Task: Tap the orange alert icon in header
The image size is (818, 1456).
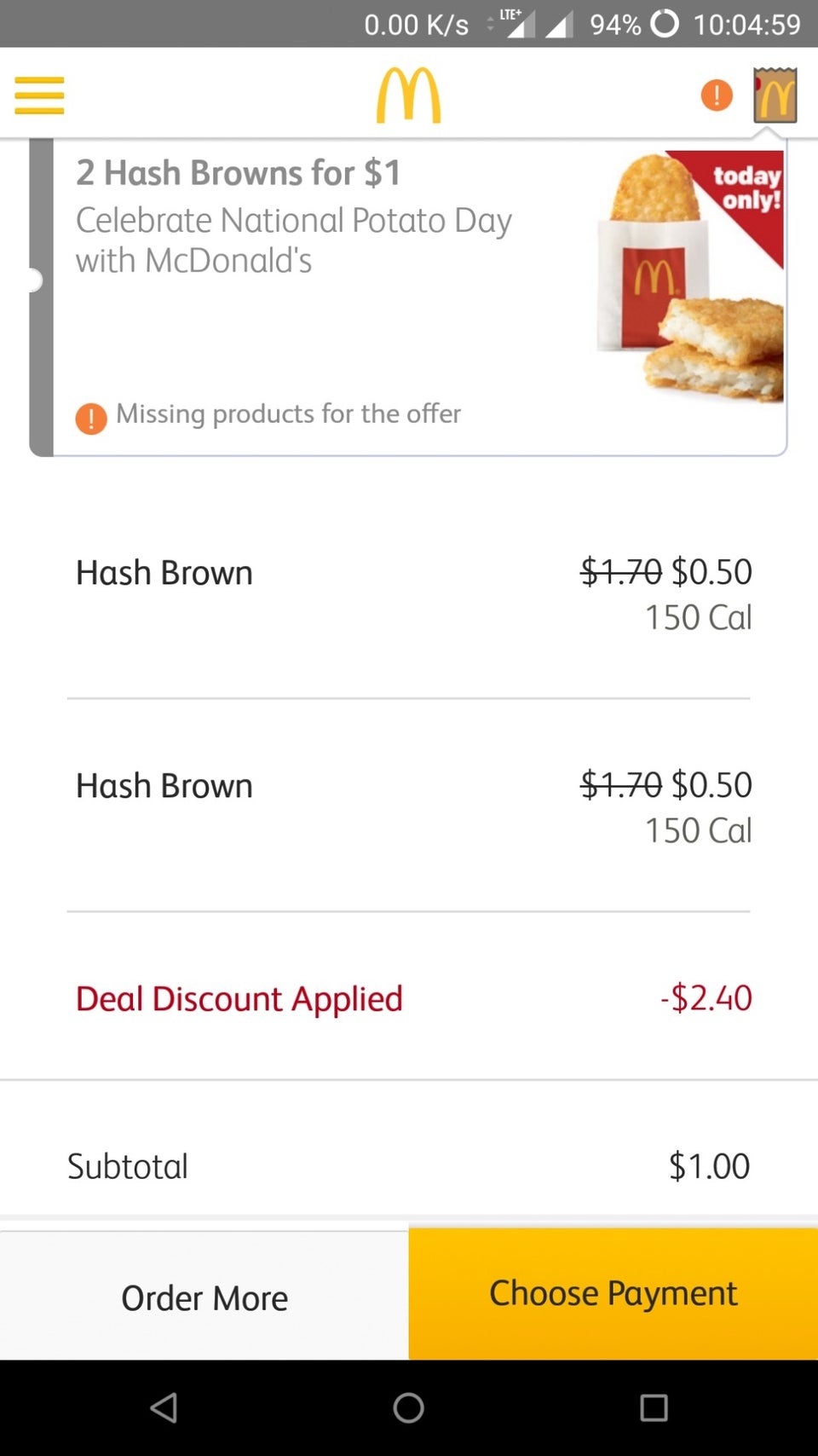Action: pyautogui.click(x=717, y=95)
